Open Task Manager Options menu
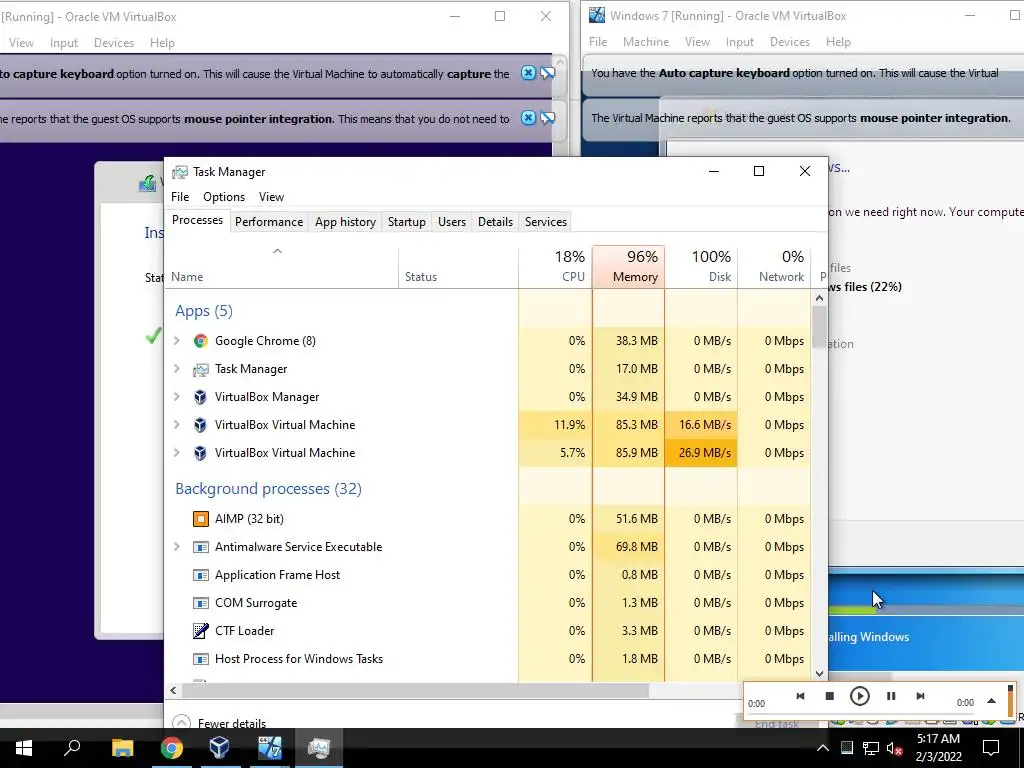This screenshot has width=1024, height=768. (224, 197)
